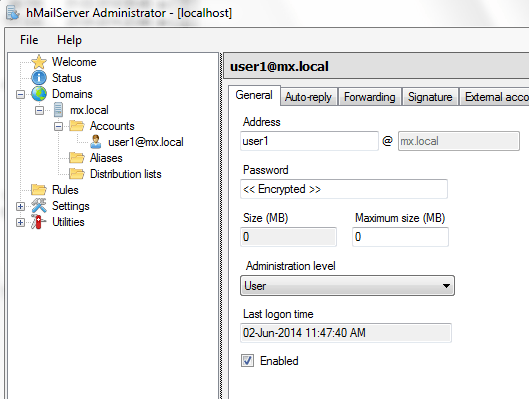
Task: Select the Utilities tree label
Action: [x=68, y=222]
